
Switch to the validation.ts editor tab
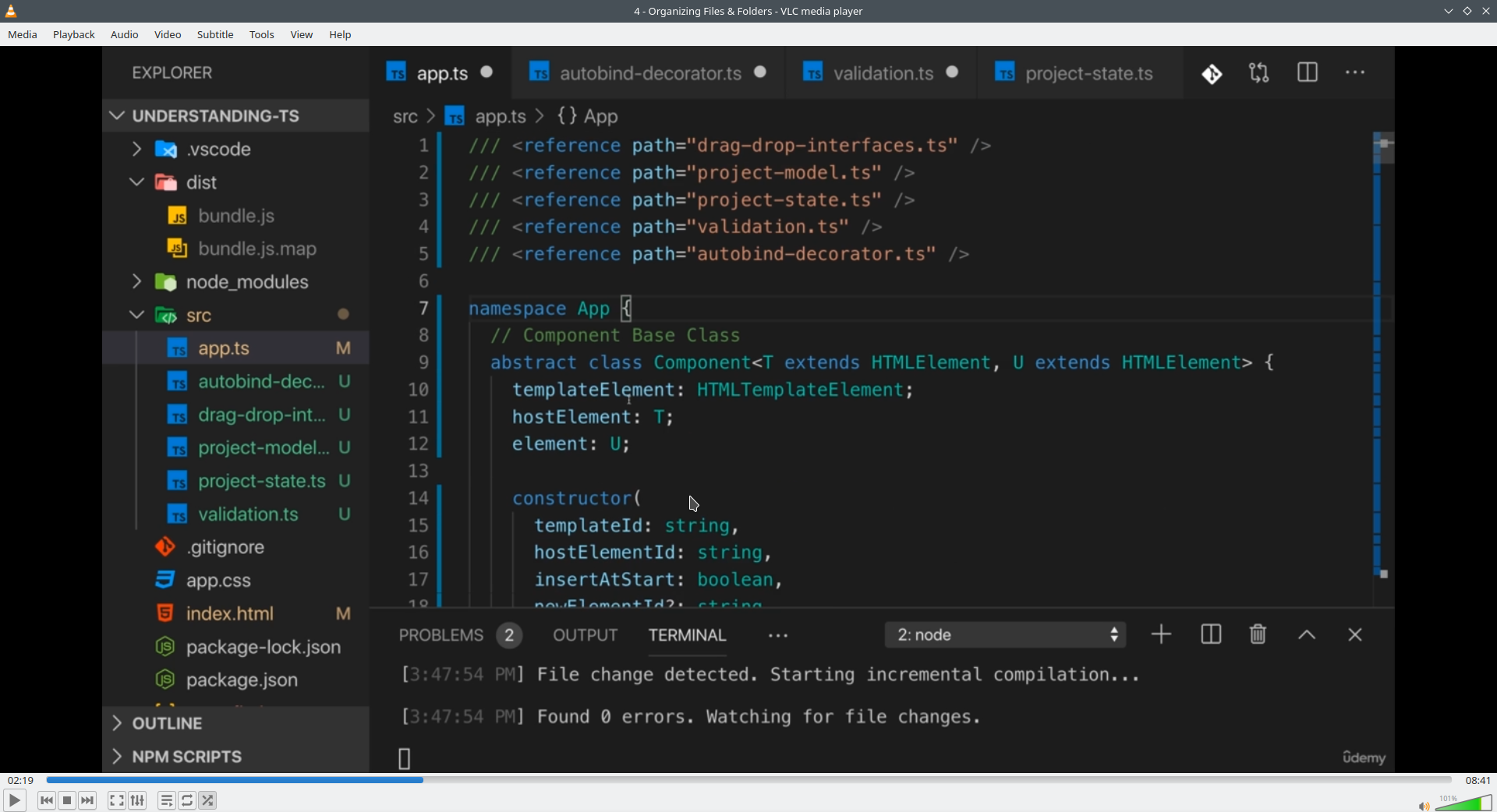[882, 73]
